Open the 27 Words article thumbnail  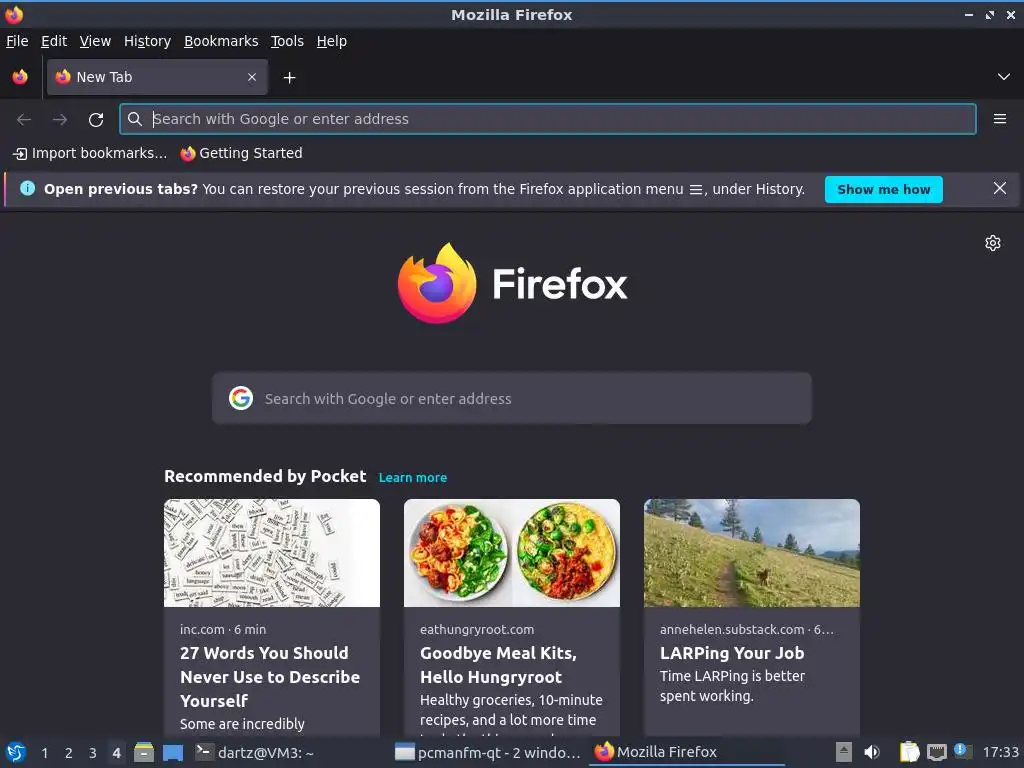272,552
